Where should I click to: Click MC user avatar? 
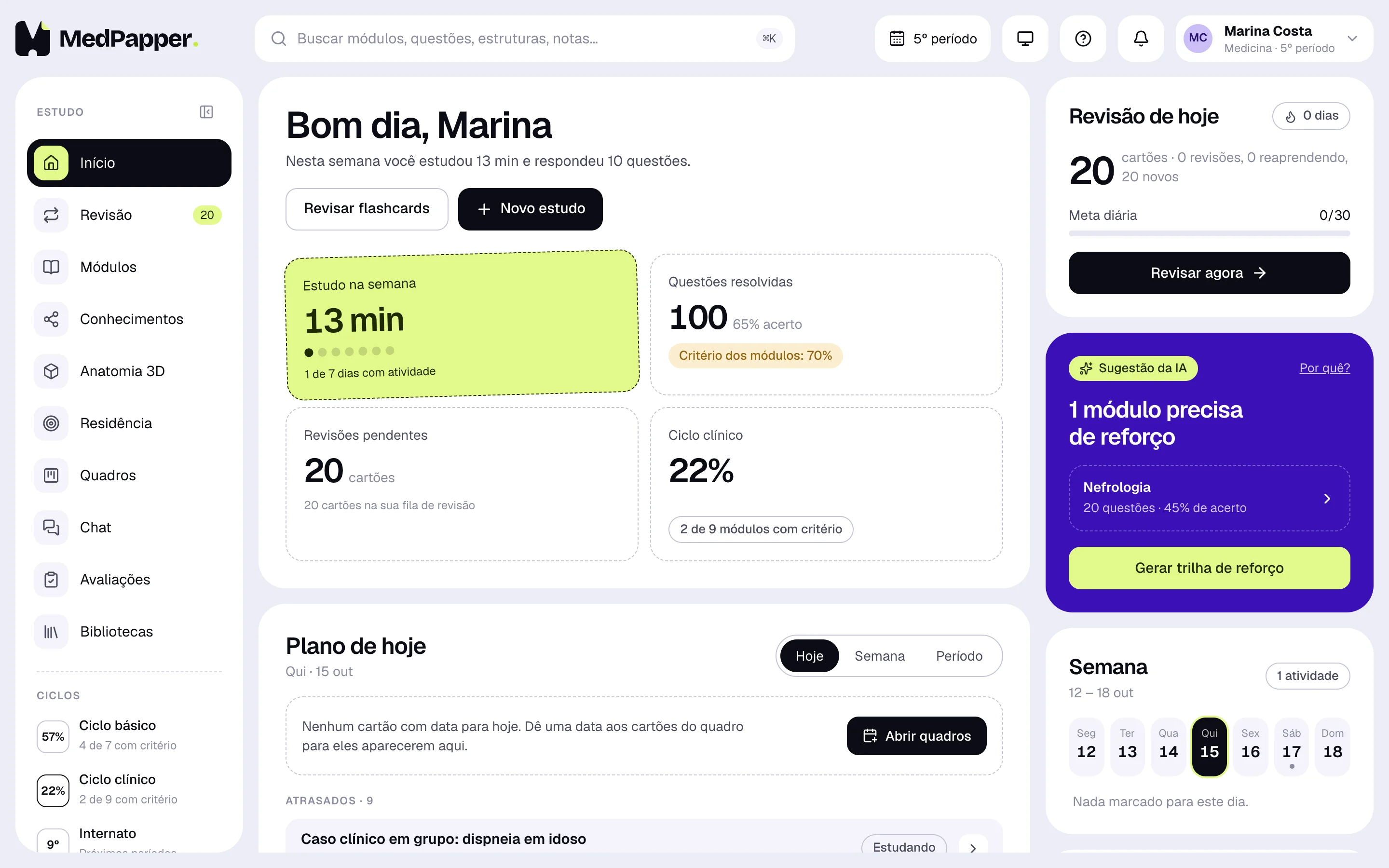pyautogui.click(x=1198, y=39)
